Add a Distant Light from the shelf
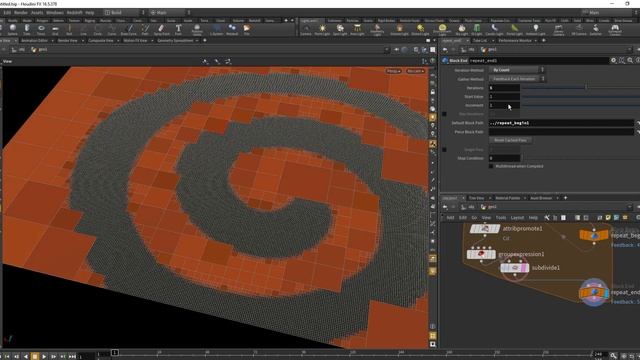Screen dimensions: 640x360 click(420, 29)
